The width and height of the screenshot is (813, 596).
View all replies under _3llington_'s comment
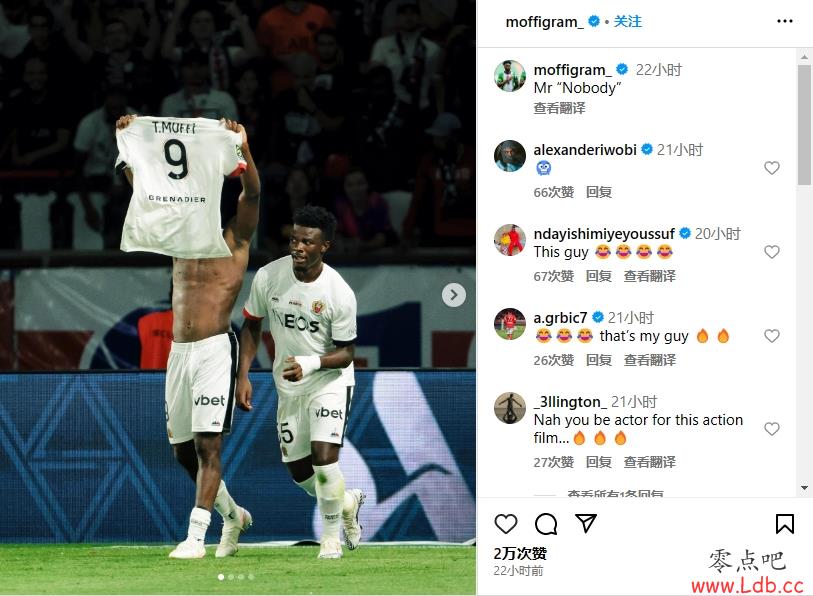(x=615, y=493)
